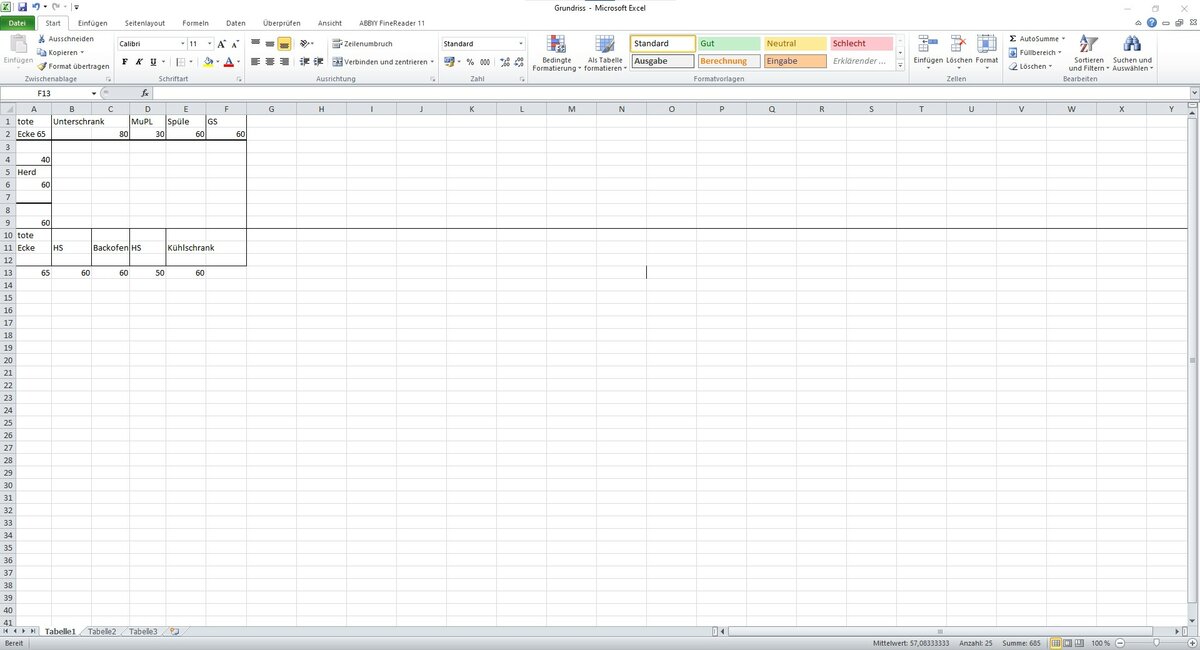Open Suchen und Auswählen binoculars
The image size is (1200, 650).
[1132, 51]
